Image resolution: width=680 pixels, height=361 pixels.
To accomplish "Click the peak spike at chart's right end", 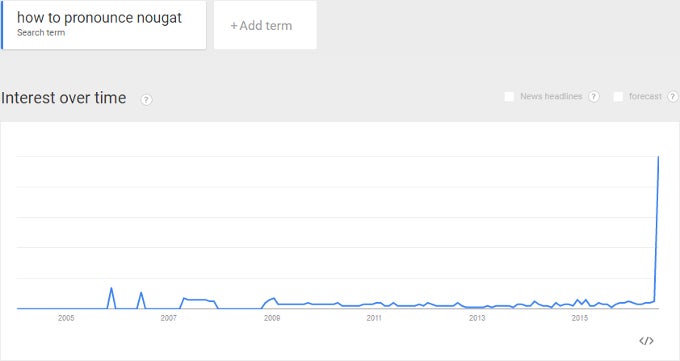I will pyautogui.click(x=658, y=157).
